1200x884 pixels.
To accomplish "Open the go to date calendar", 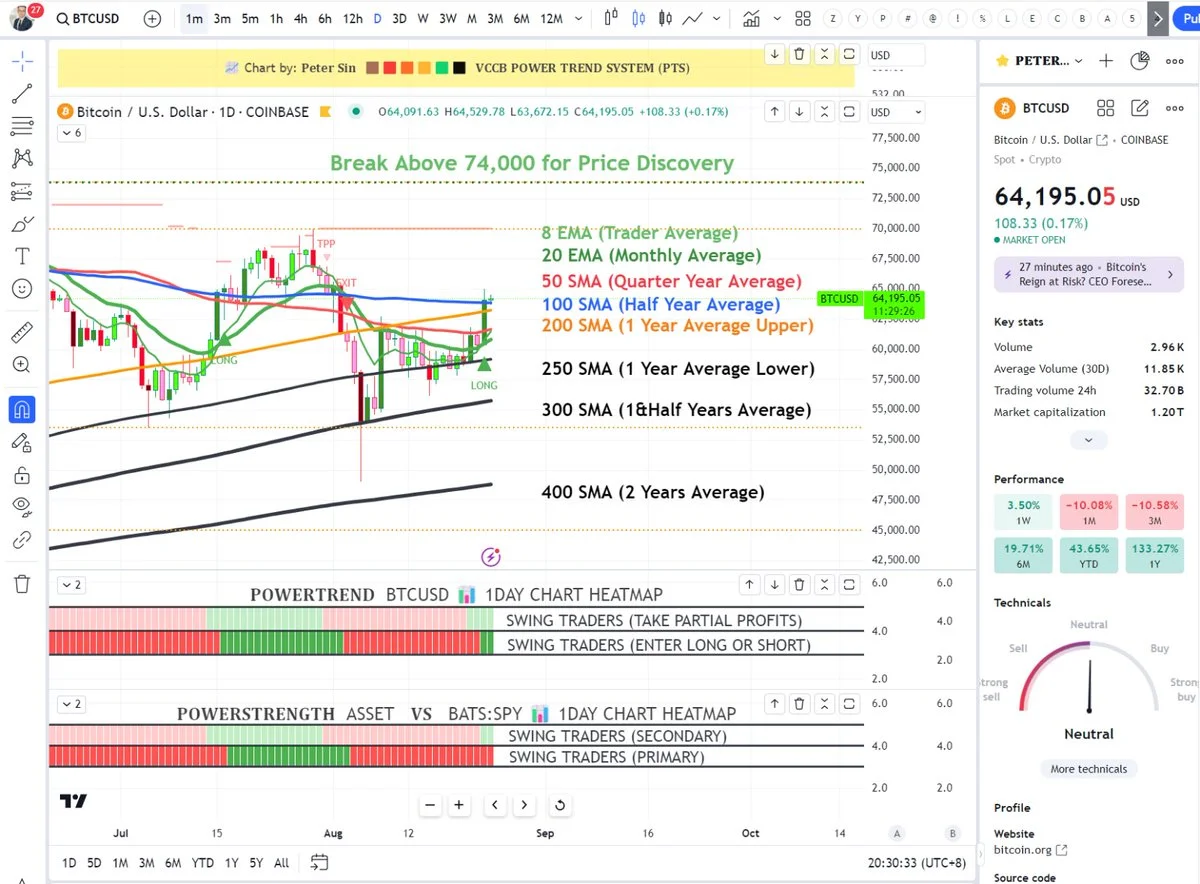I will point(319,862).
